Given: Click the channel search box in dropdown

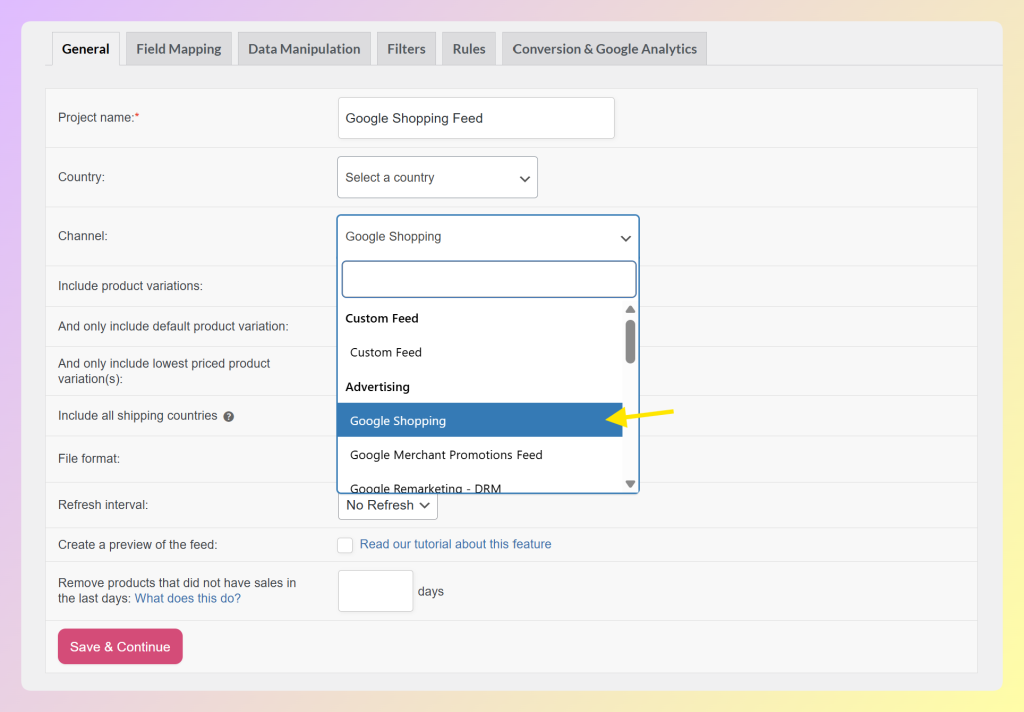Looking at the screenshot, I should pos(488,280).
